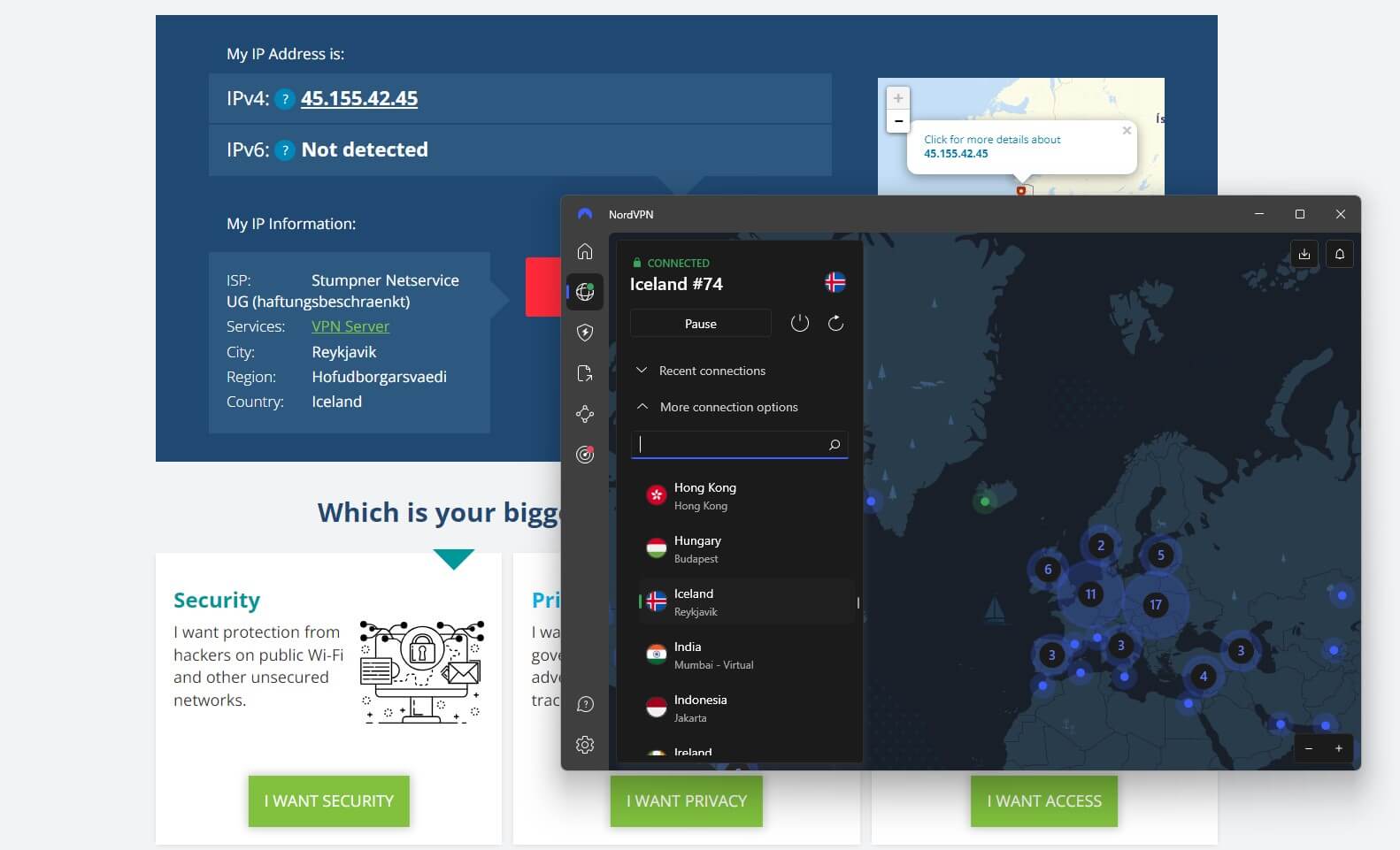This screenshot has height=850, width=1400.
Task: Click the green Iceland dot on NordVPN map
Action: (985, 502)
